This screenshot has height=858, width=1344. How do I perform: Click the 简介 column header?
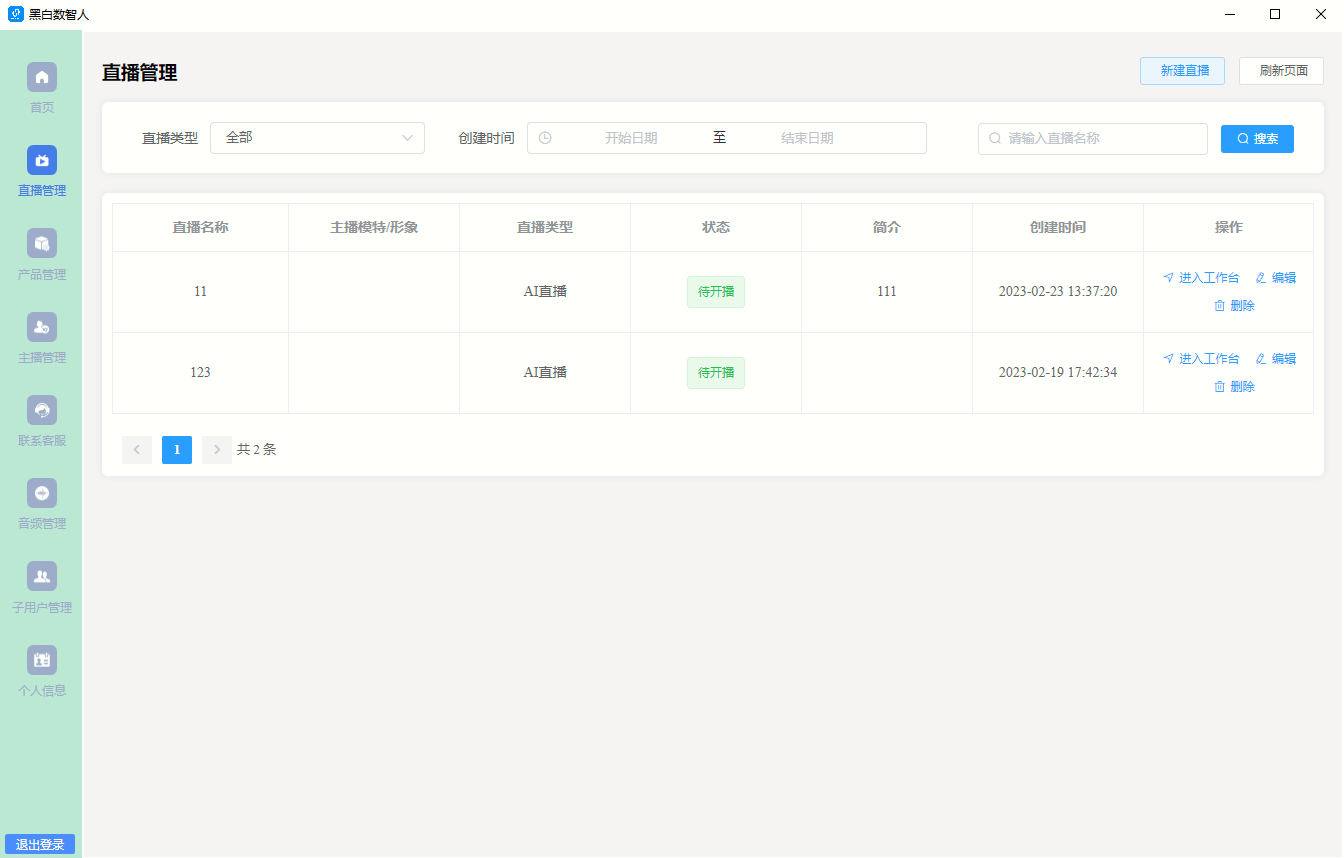887,227
